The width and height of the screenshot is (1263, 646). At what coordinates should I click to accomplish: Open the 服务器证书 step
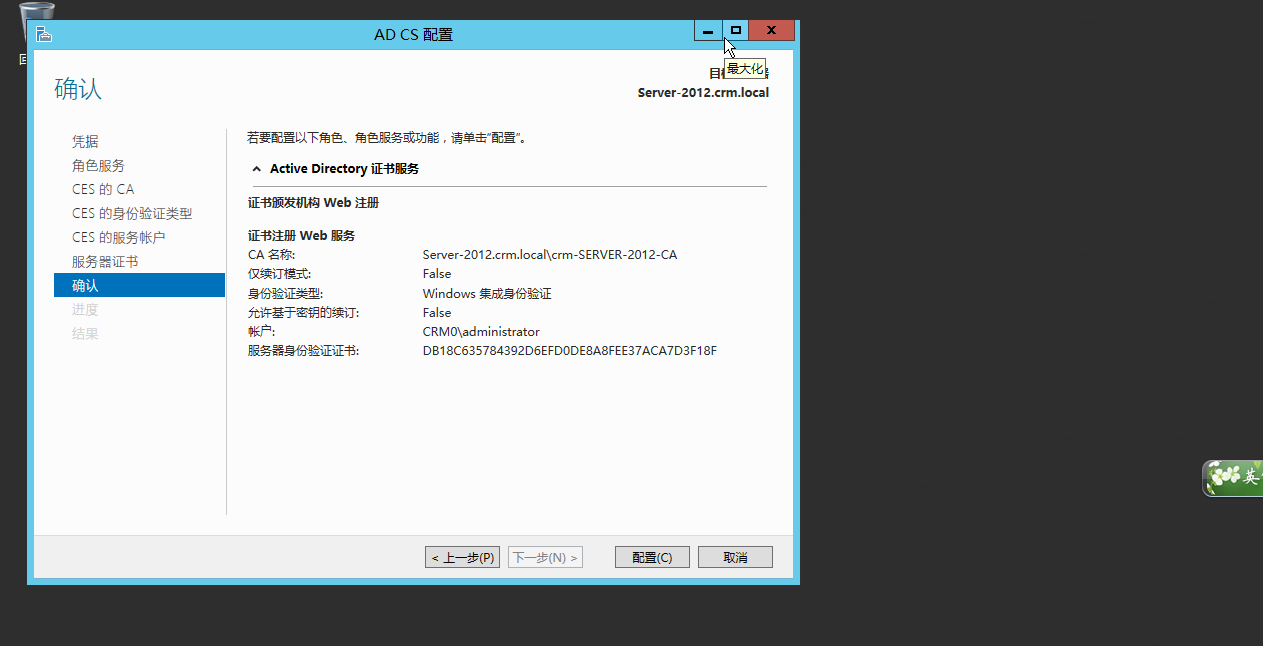(x=105, y=261)
